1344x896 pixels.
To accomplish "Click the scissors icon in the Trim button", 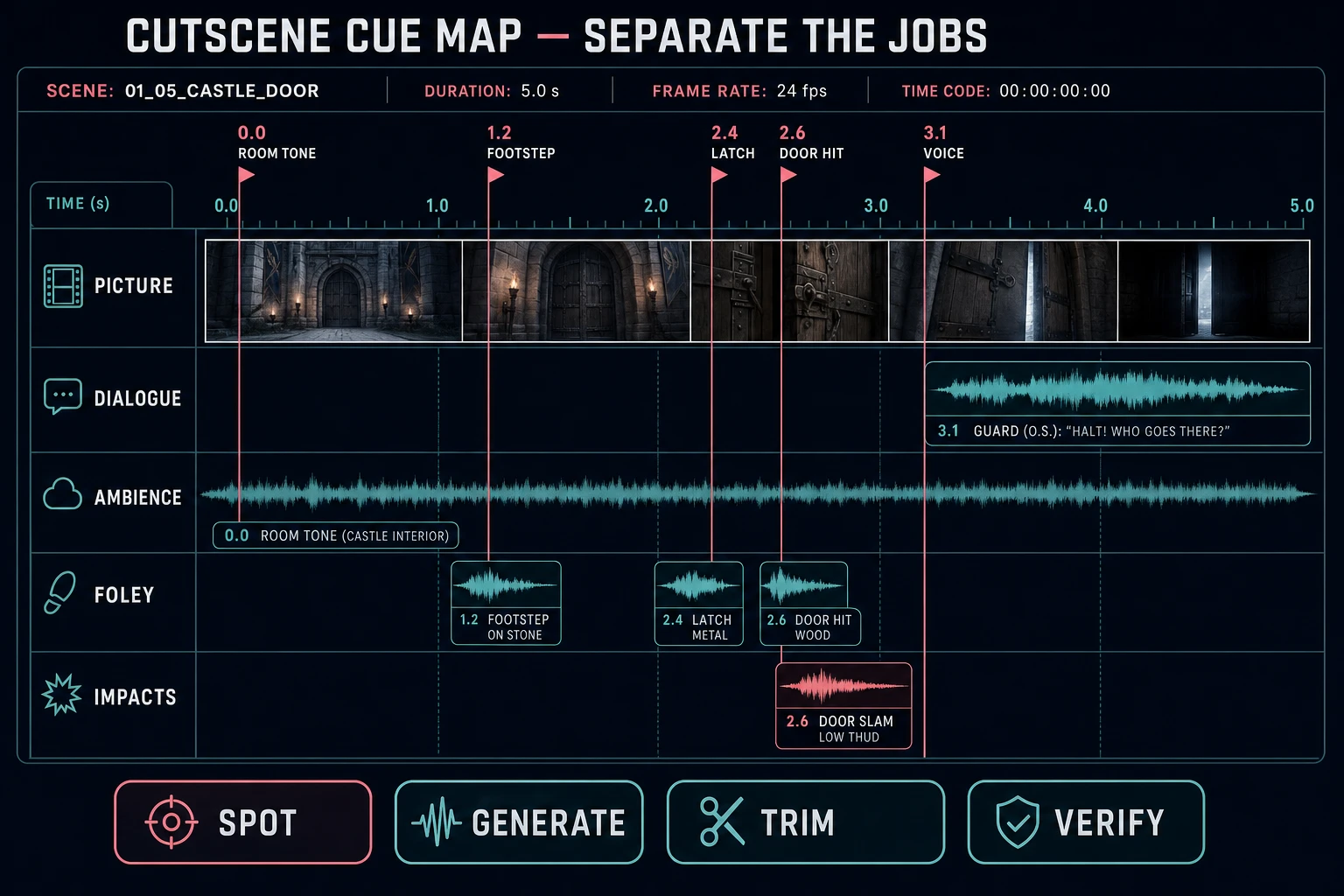I will 722,822.
